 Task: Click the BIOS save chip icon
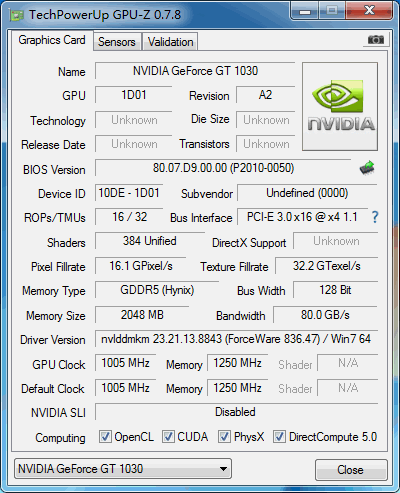click(x=367, y=168)
